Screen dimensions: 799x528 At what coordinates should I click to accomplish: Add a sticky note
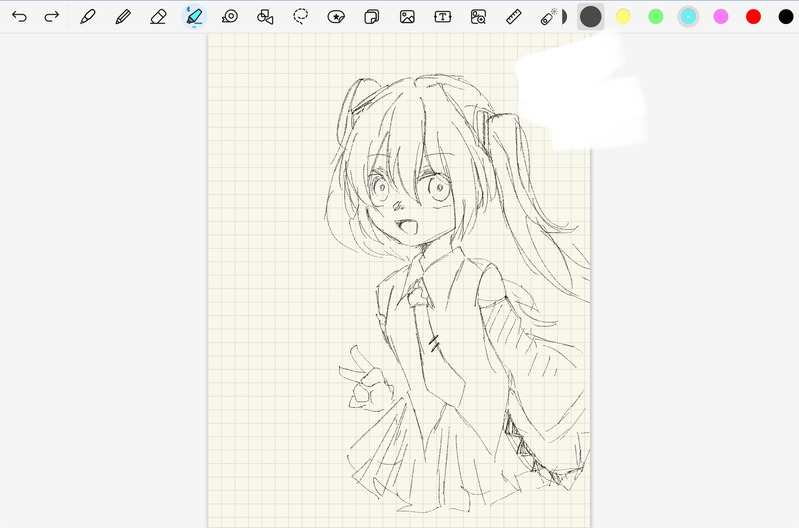click(x=371, y=17)
